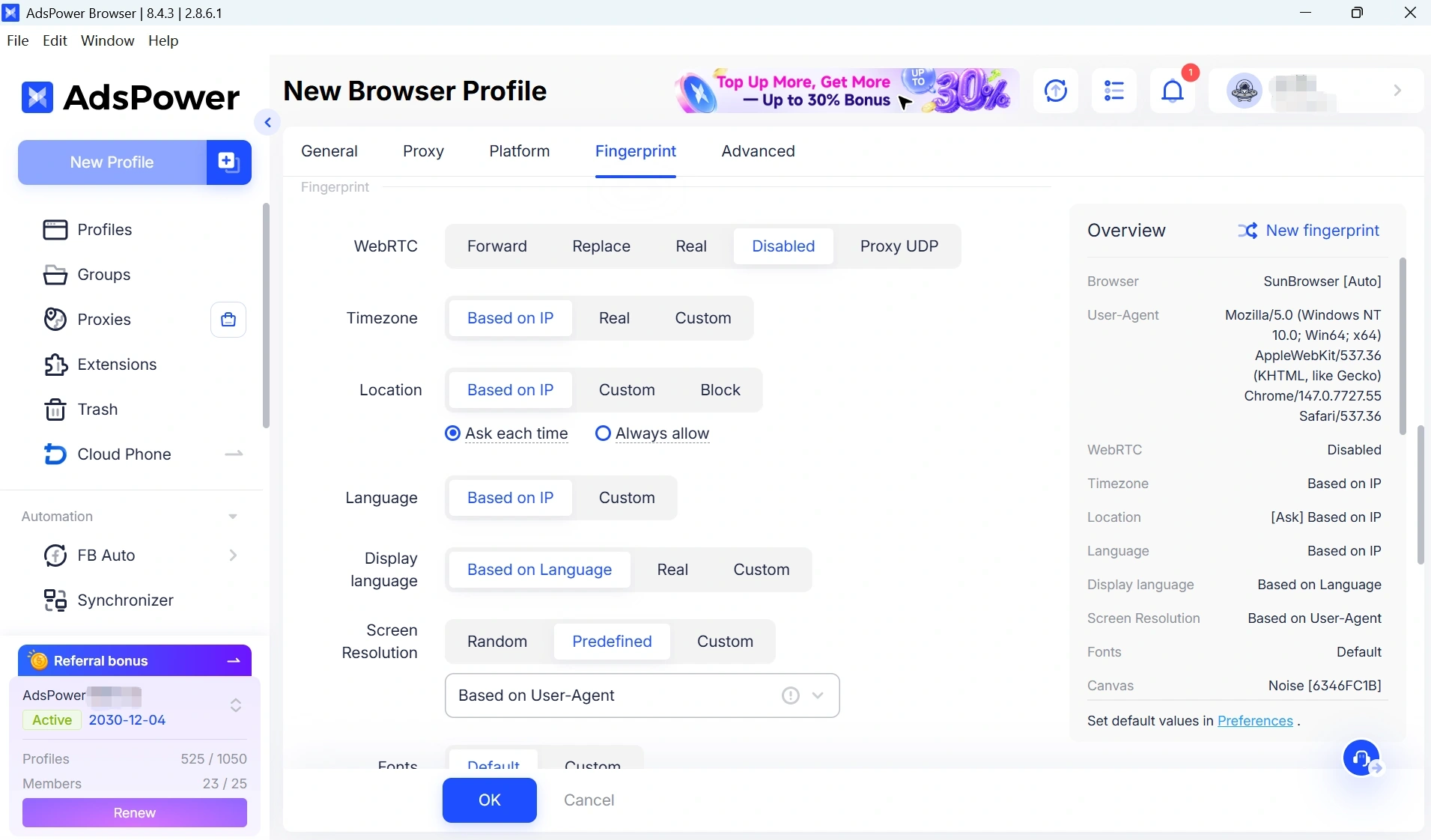The image size is (1431, 840).
Task: Open the Groups folder icon
Action: point(55,275)
